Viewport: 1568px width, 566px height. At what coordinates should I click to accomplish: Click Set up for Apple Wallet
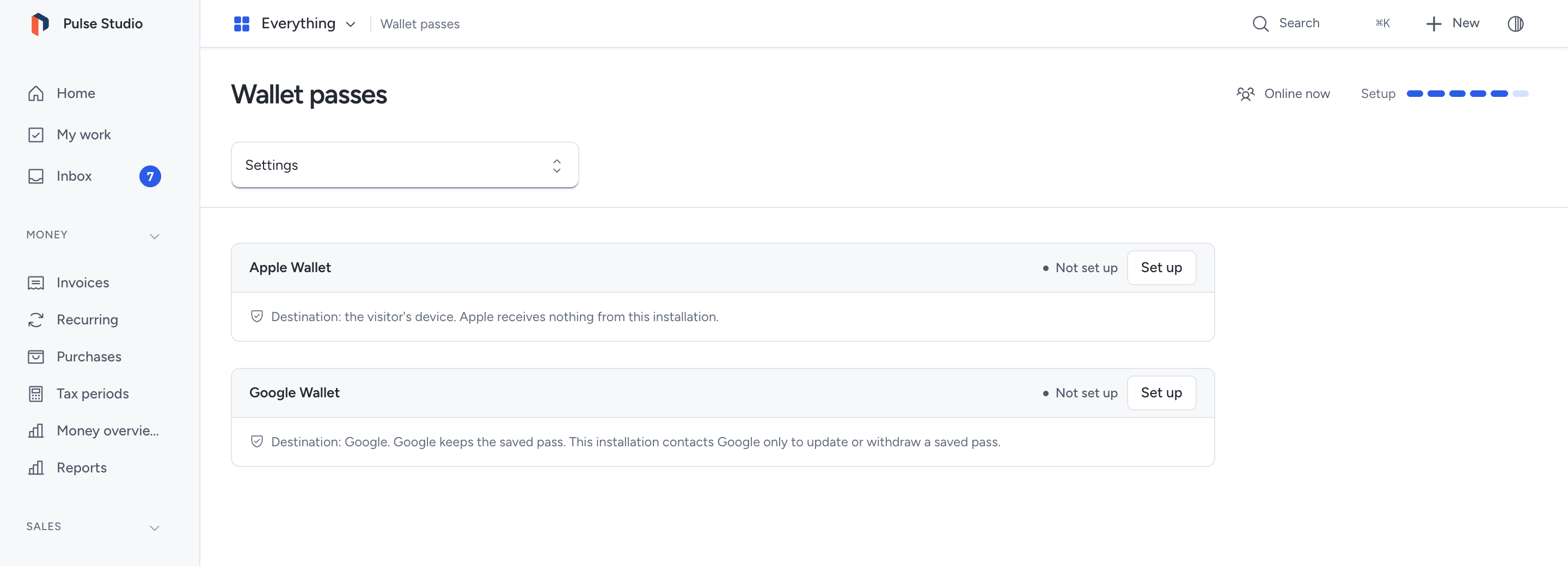click(x=1161, y=268)
